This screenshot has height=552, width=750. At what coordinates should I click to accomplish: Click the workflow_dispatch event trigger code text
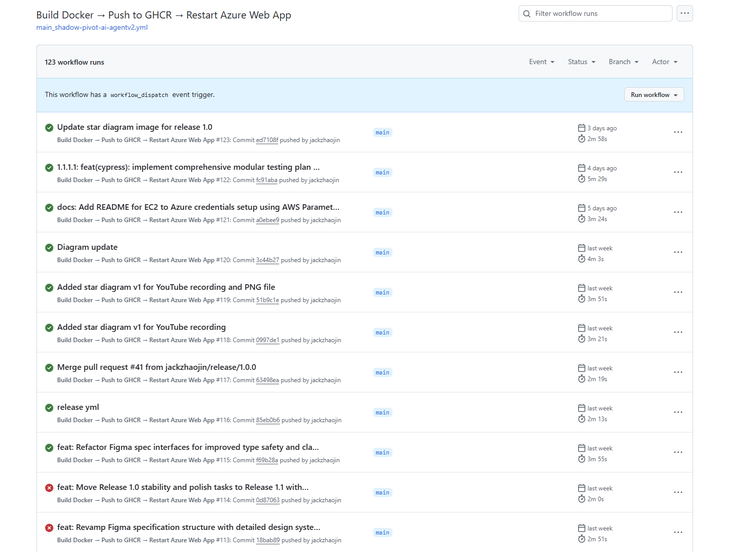point(139,95)
